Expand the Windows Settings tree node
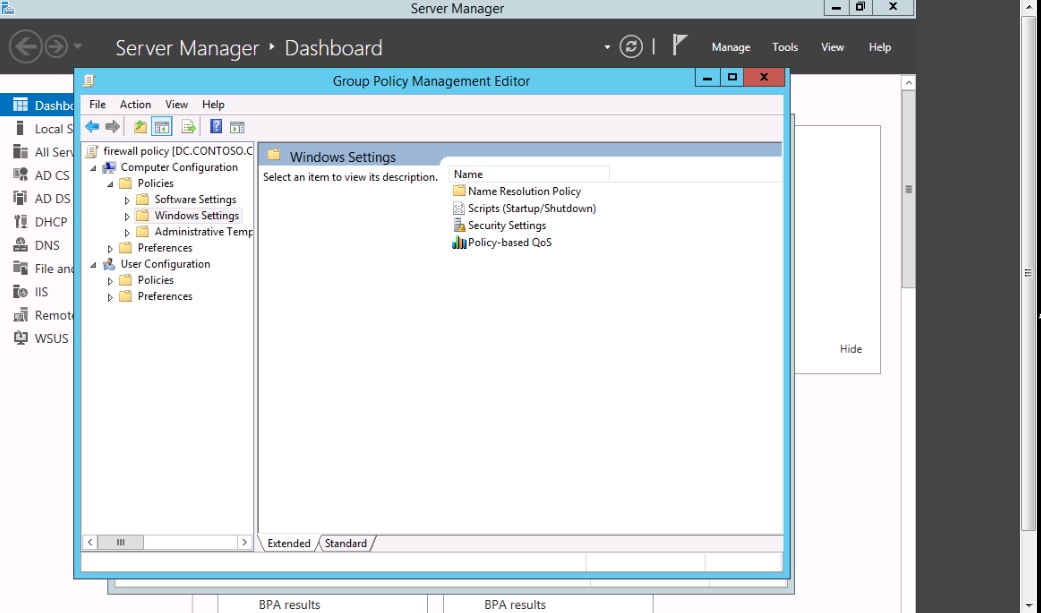 (127, 217)
